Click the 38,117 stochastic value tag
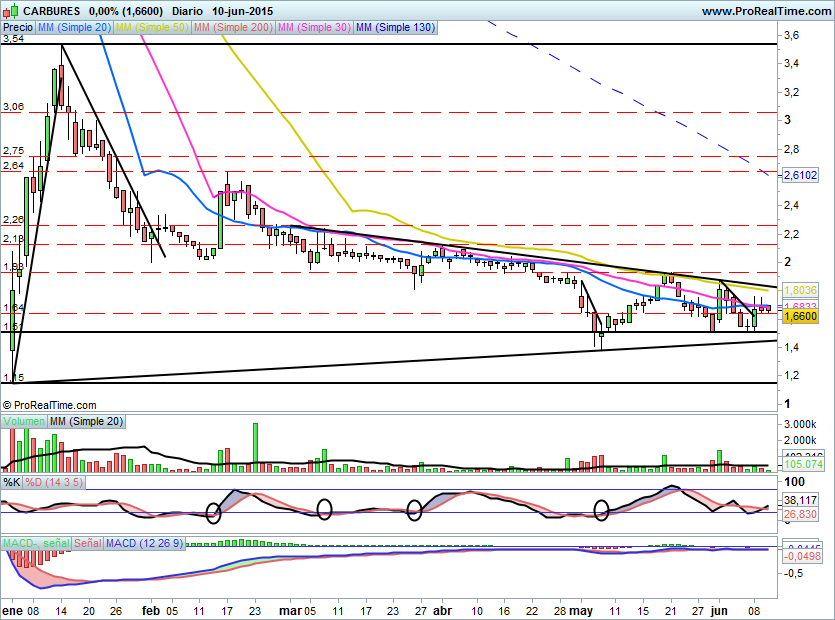 [x=800, y=500]
